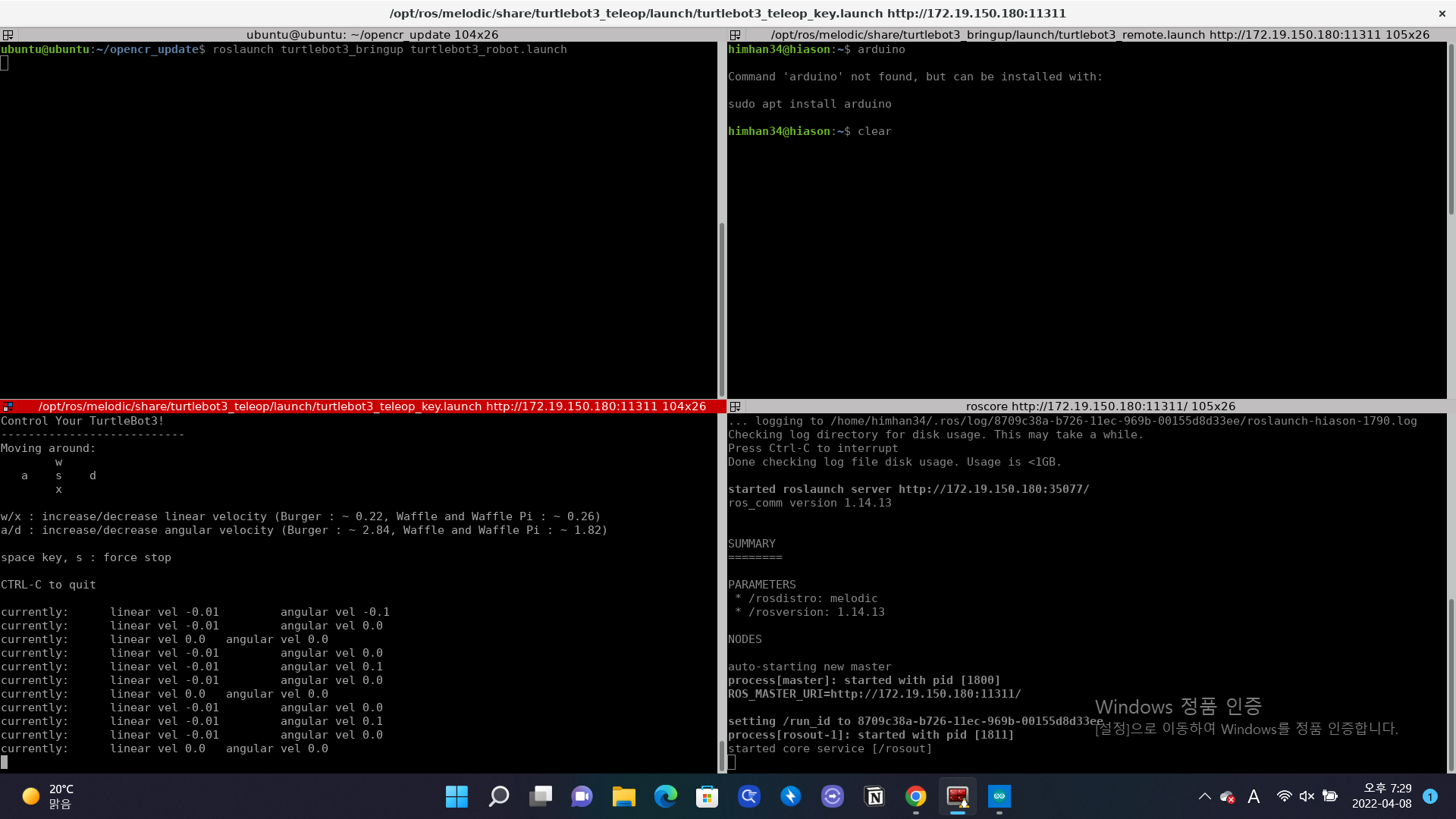Open Microsoft Edge from taskbar

tap(666, 796)
